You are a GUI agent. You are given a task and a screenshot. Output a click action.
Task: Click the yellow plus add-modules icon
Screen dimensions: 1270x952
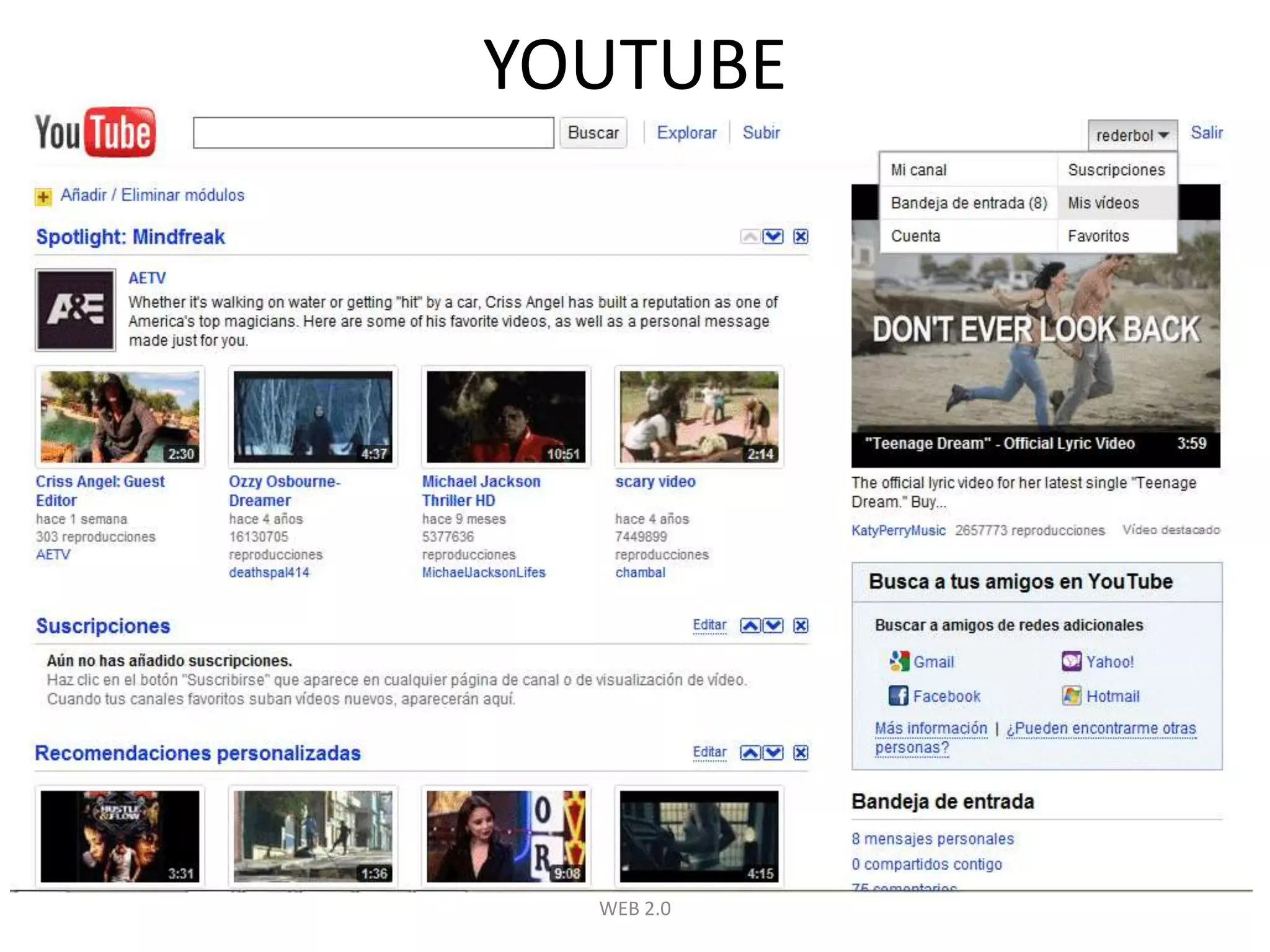43,197
